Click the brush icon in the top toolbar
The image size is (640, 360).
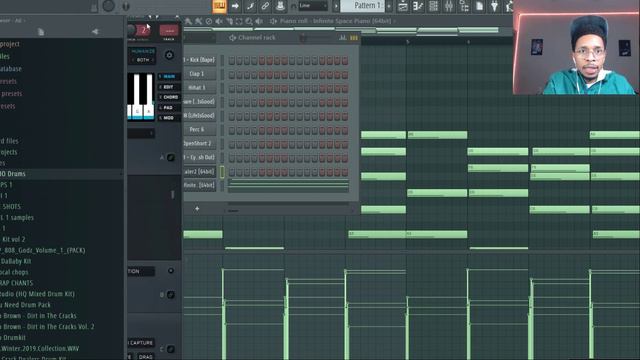(250, 6)
